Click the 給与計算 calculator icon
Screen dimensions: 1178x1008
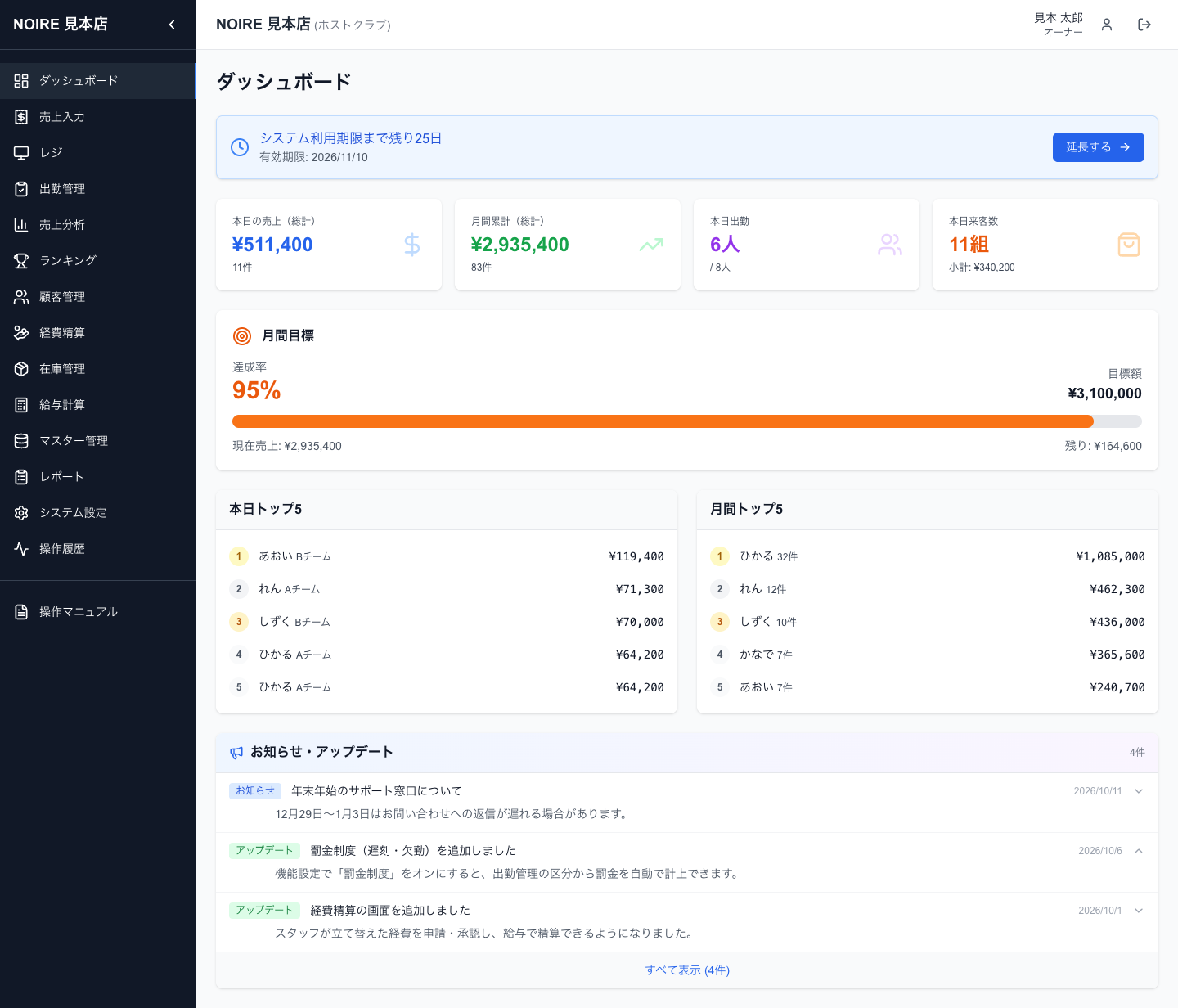point(21,405)
